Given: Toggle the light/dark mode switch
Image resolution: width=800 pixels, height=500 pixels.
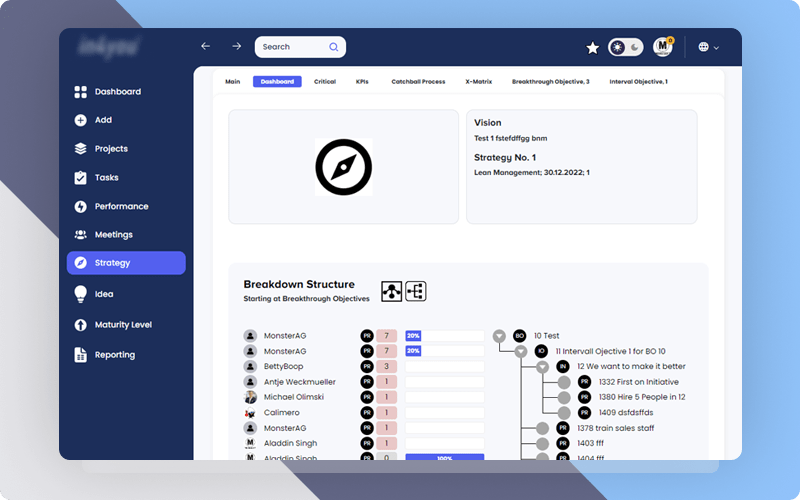Looking at the screenshot, I should point(626,47).
